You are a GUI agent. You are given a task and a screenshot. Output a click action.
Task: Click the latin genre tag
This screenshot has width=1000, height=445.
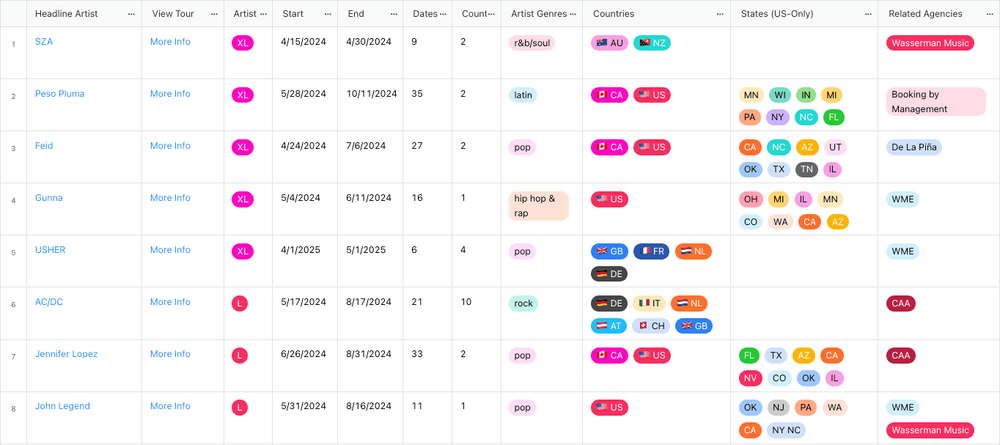(523, 95)
